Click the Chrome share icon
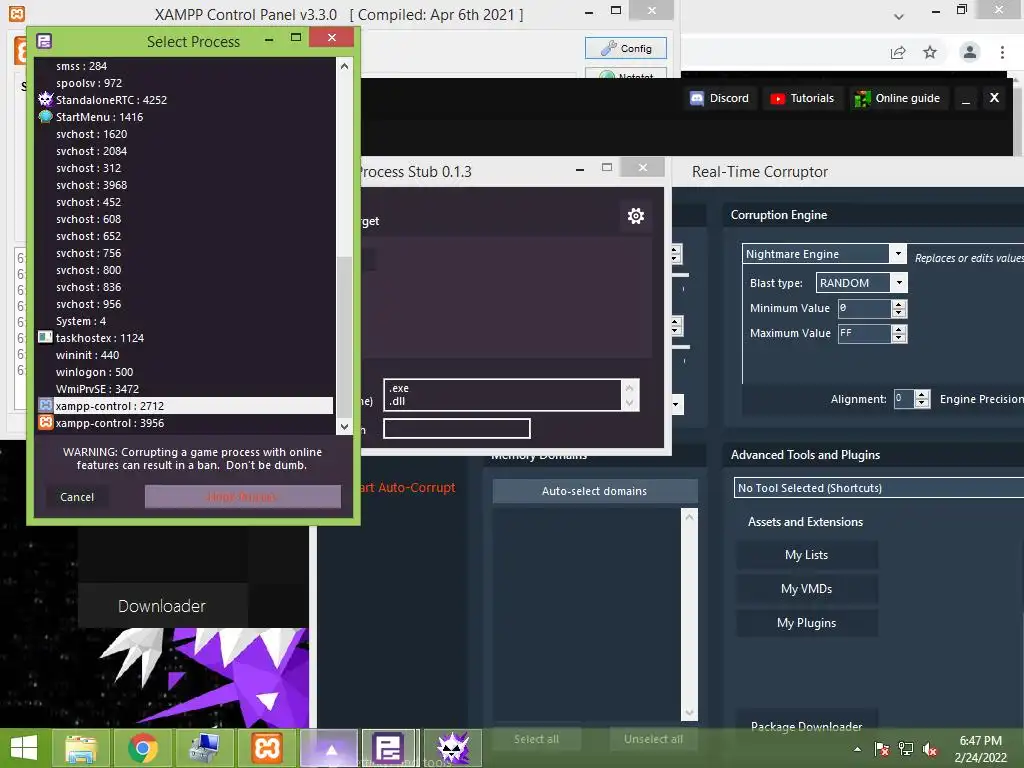The height and width of the screenshot is (768, 1024). 898,52
